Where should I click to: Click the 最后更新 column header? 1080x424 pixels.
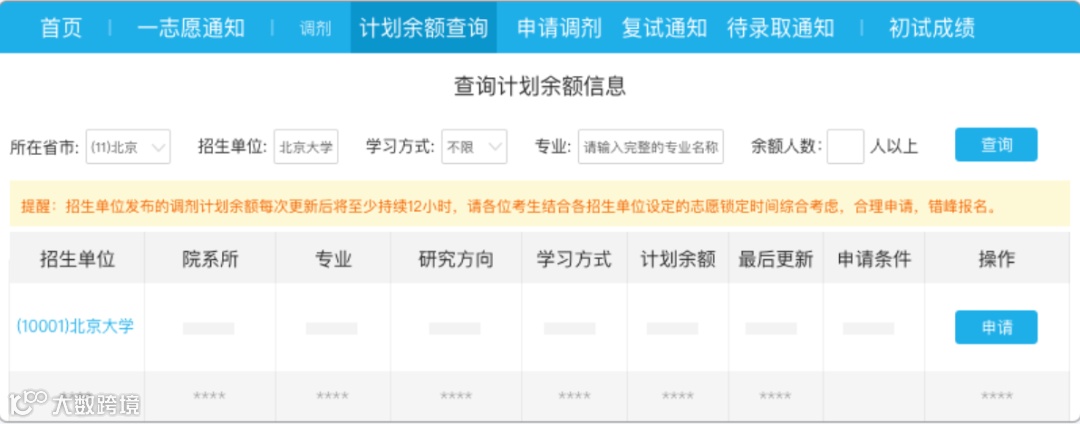tap(776, 259)
